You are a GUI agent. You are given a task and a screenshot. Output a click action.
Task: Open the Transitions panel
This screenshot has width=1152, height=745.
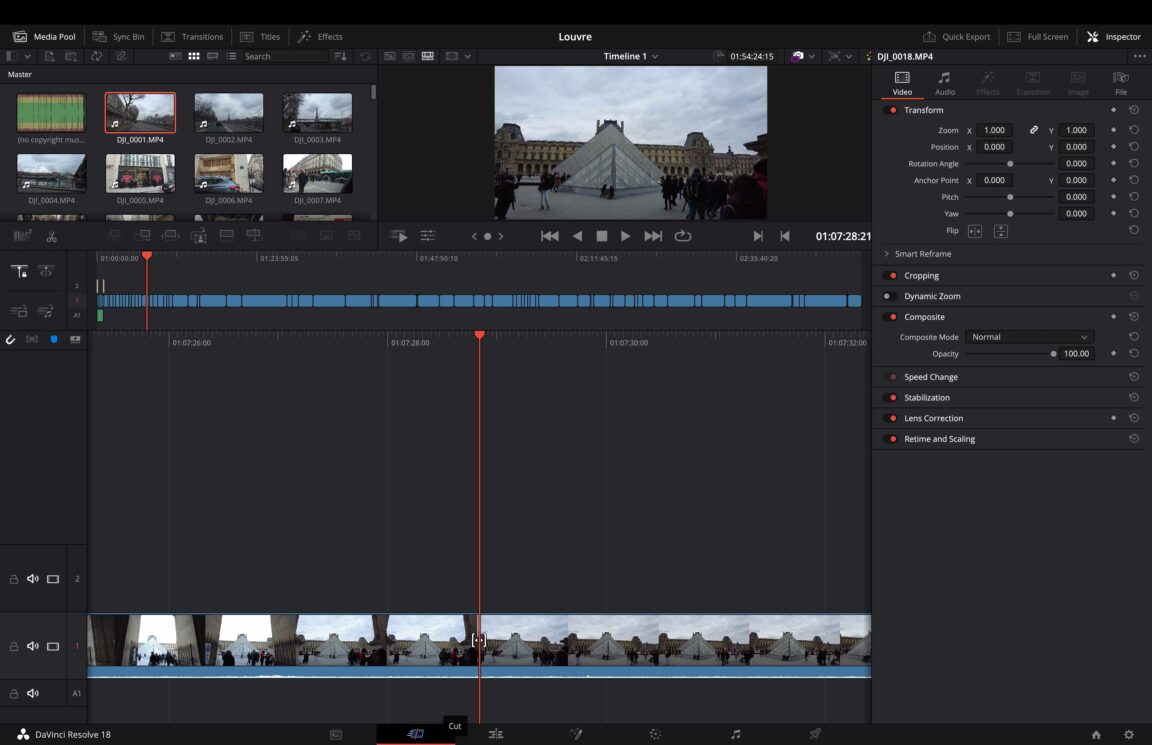[194, 36]
